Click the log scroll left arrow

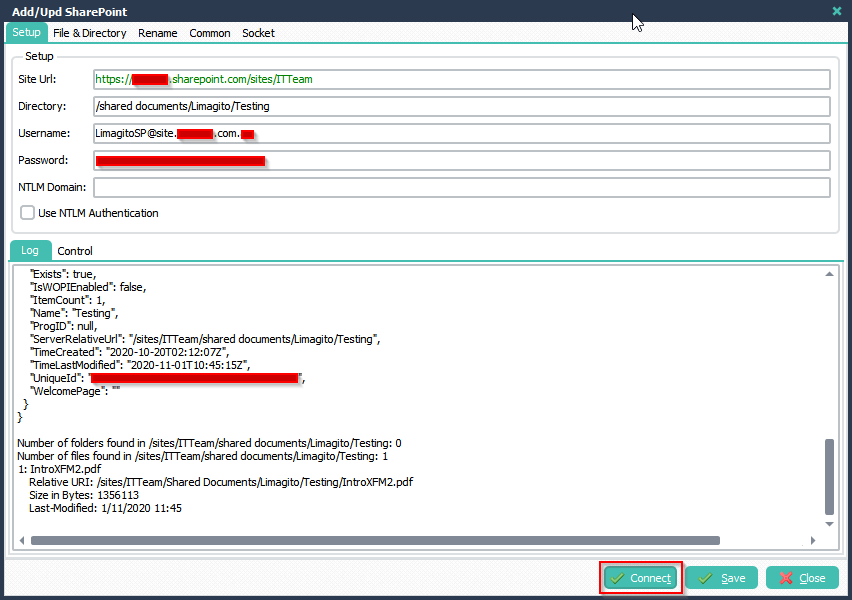22,540
